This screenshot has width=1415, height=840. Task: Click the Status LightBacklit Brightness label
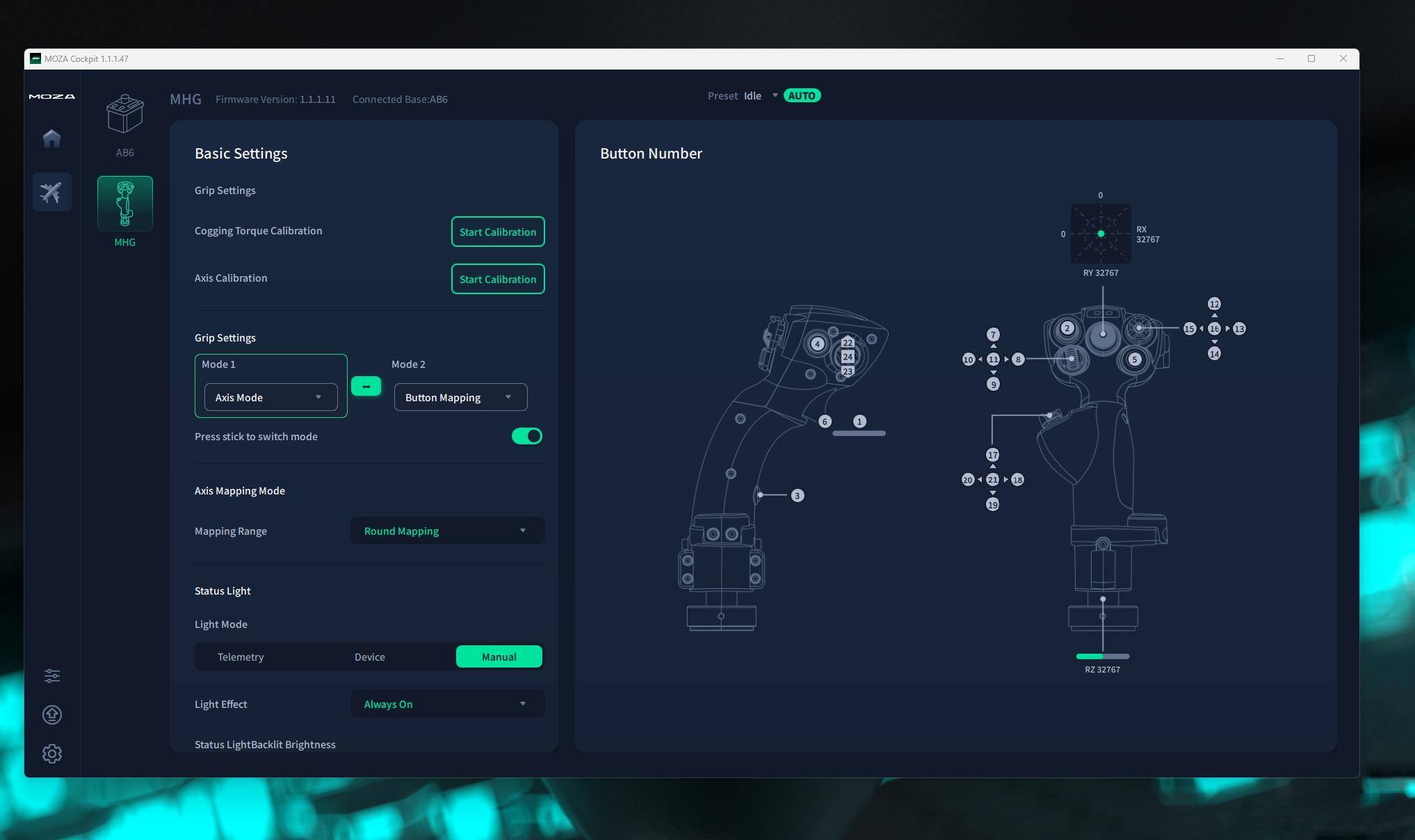pos(265,744)
